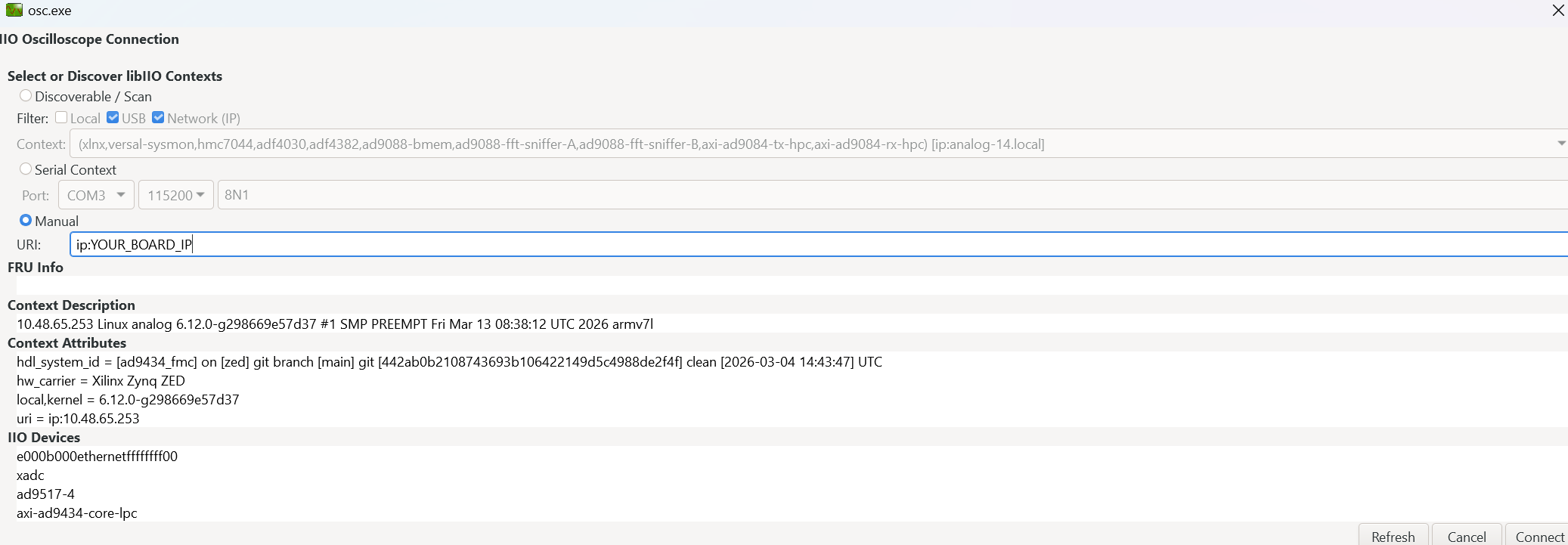Image resolution: width=1568 pixels, height=545 pixels.
Task: Click the Connect button
Action: (x=1538, y=535)
